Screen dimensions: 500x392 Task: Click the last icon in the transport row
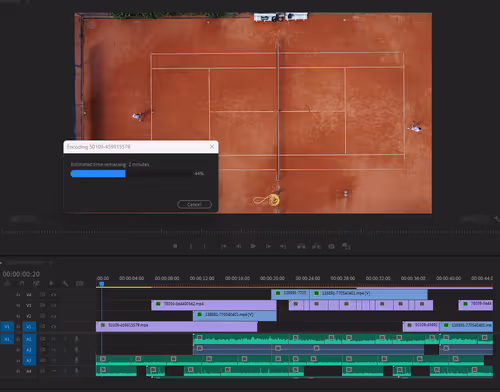coord(346,246)
